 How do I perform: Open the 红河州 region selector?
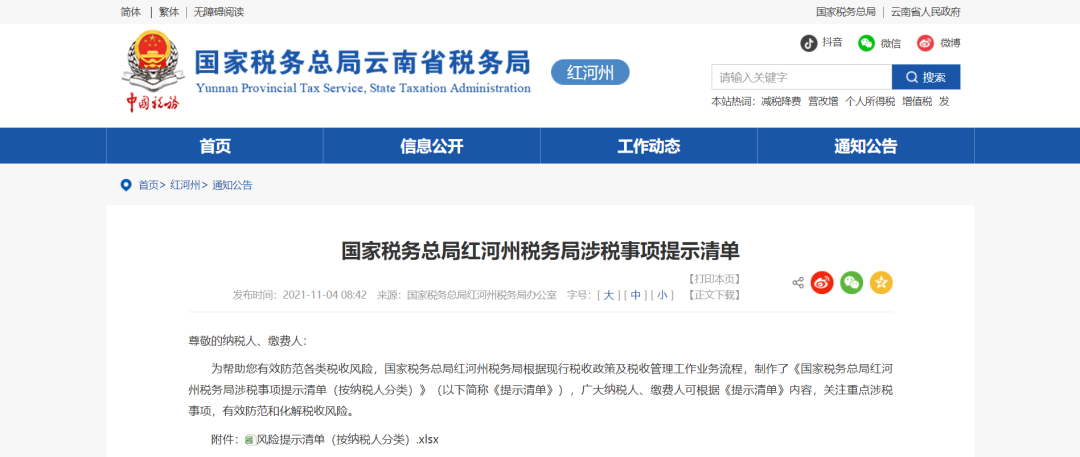590,72
